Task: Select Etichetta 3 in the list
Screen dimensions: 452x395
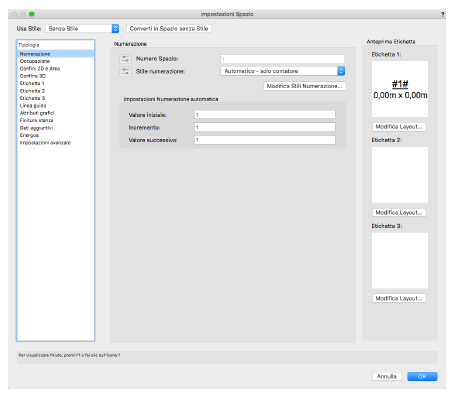Action: click(56, 98)
